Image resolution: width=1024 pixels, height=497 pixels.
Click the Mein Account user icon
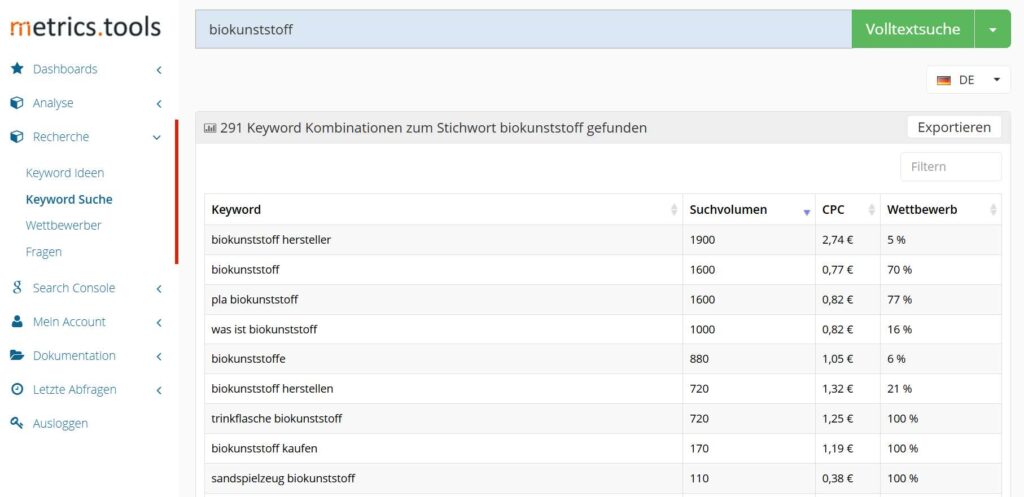(x=18, y=321)
